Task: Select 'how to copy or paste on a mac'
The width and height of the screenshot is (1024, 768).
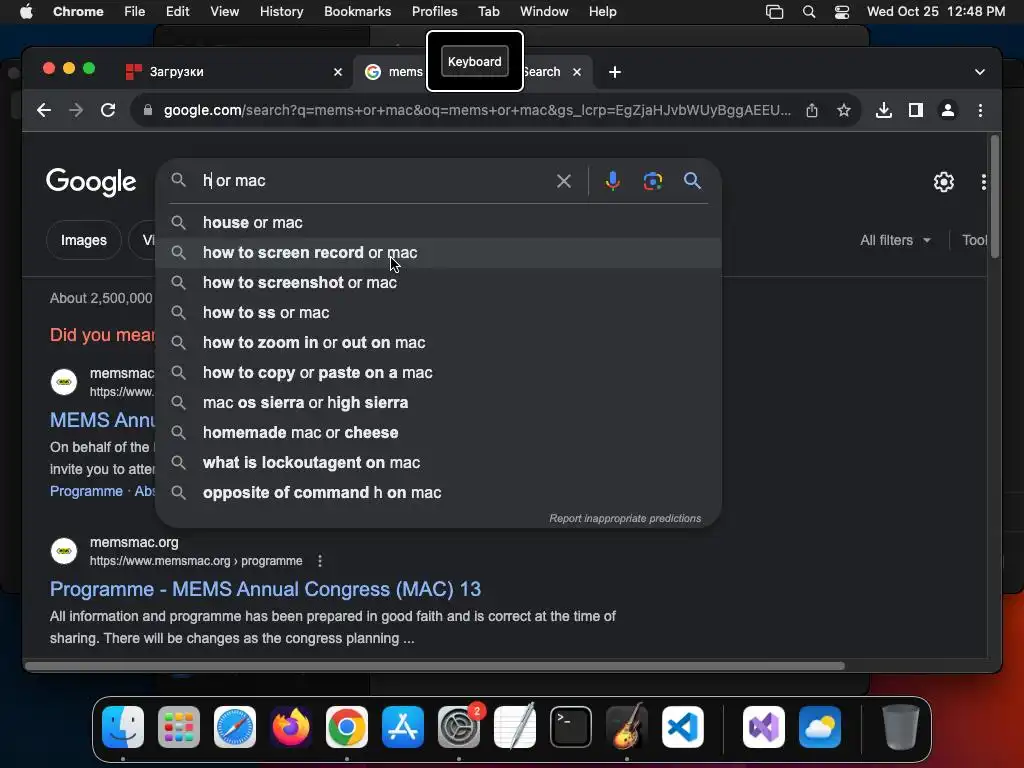Action: pos(438,373)
